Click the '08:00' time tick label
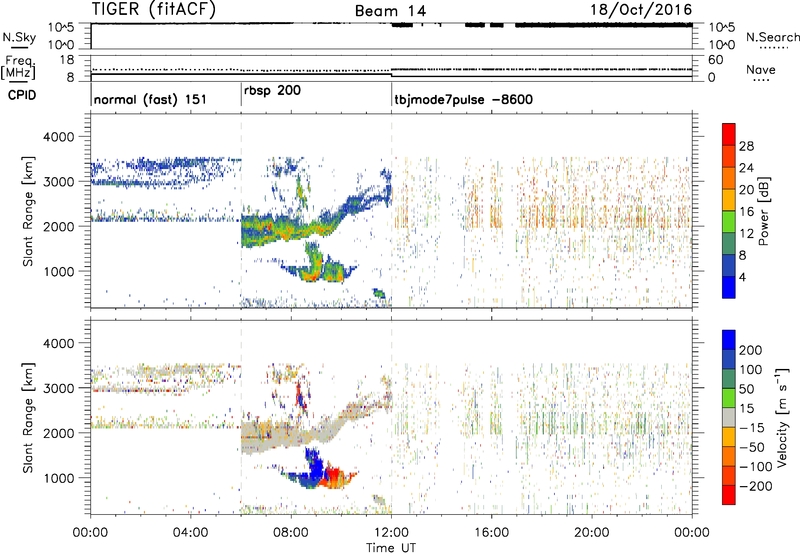Image resolution: width=800 pixels, height=554 pixels. [291, 533]
